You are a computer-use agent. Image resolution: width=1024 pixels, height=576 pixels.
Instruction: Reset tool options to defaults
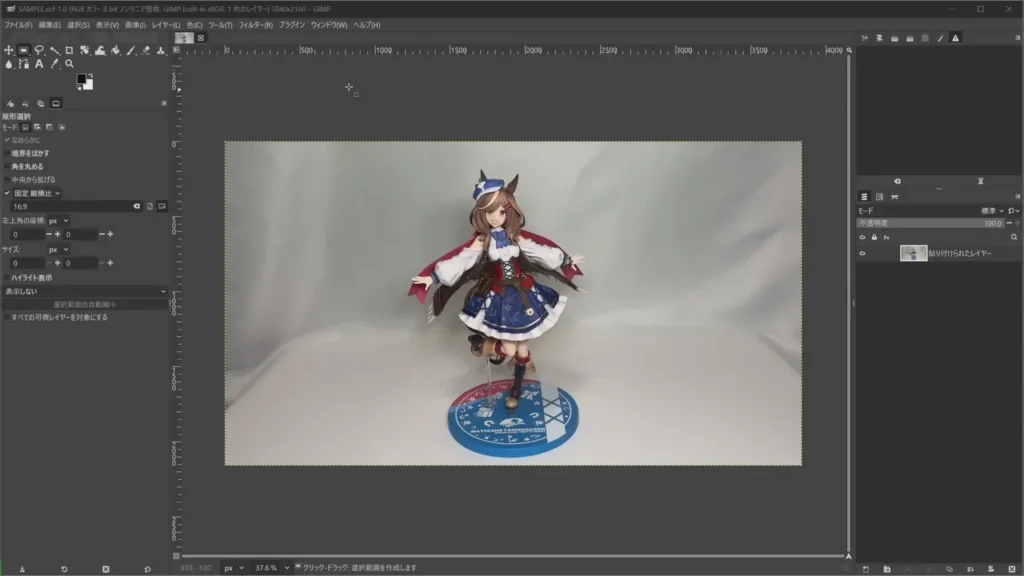148,569
